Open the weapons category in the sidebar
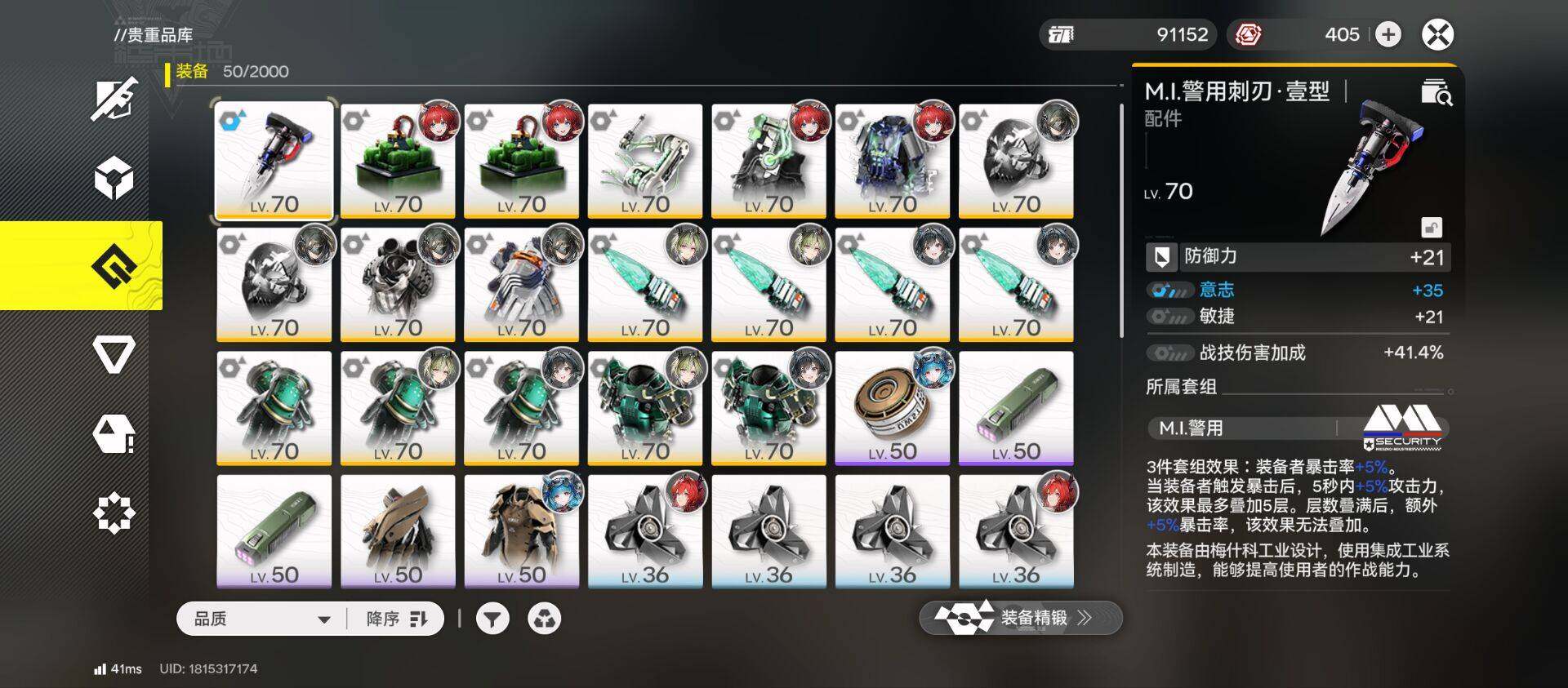 (114, 100)
